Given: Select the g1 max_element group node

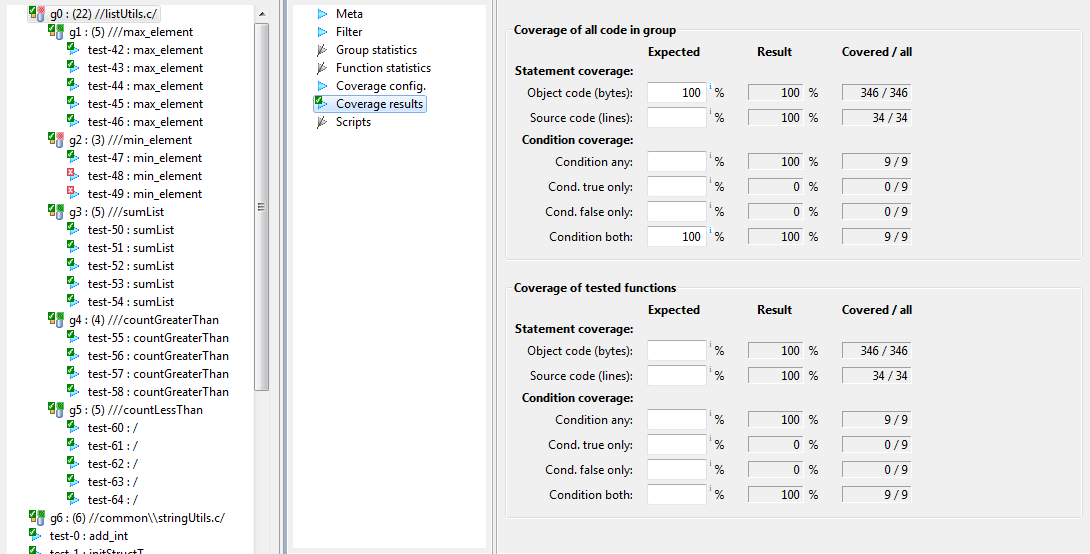Looking at the screenshot, I should (x=131, y=31).
